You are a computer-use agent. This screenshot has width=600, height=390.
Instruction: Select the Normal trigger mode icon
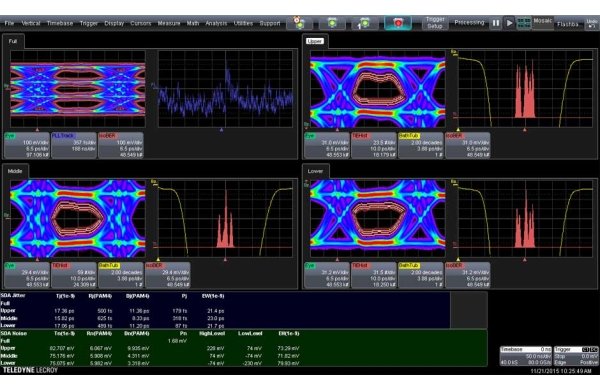point(332,23)
